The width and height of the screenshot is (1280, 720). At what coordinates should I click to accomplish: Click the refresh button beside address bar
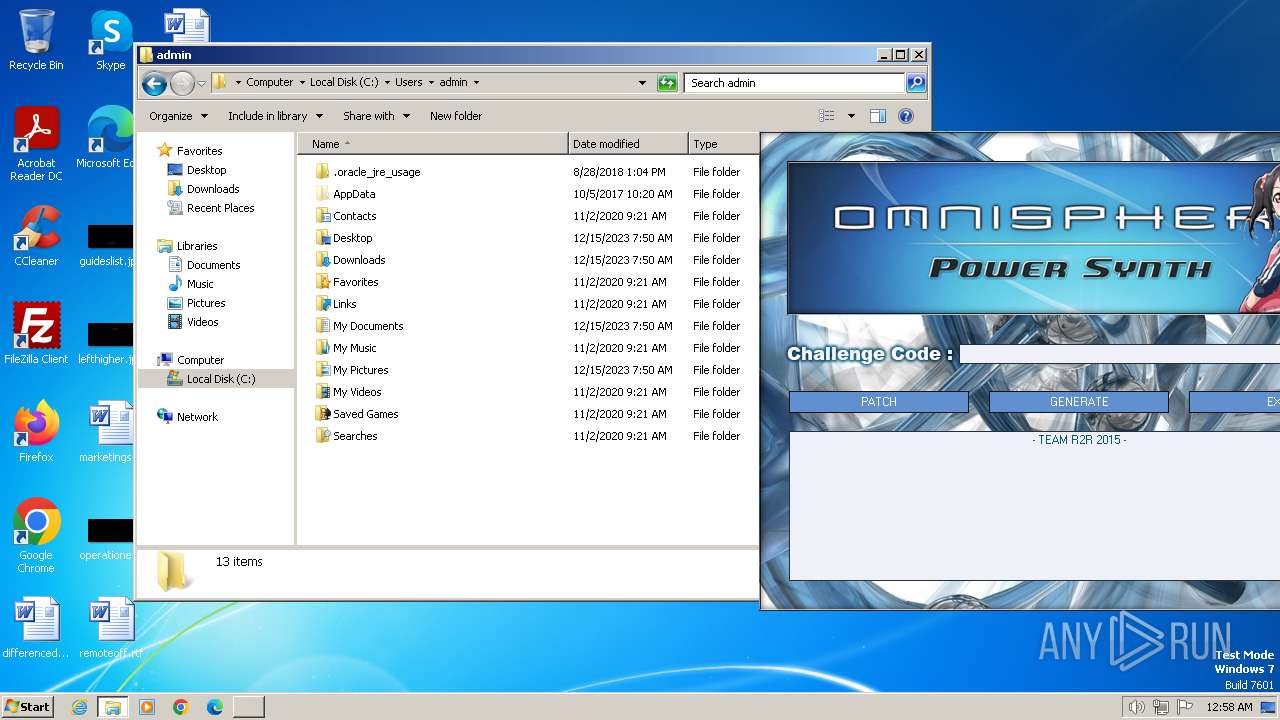coord(667,83)
